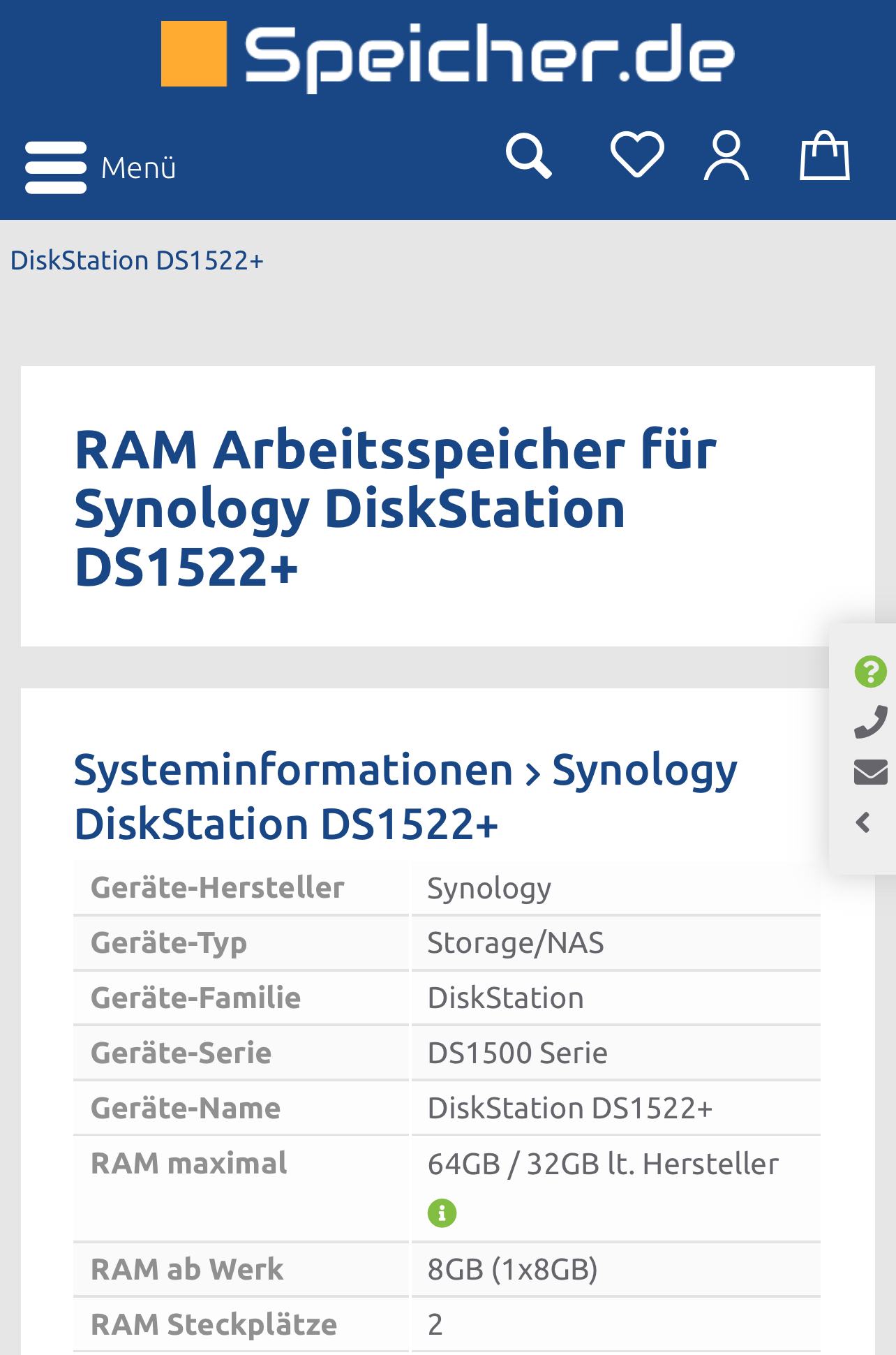The height and width of the screenshot is (1355, 896).
Task: Click the orange square logo
Action: (194, 54)
